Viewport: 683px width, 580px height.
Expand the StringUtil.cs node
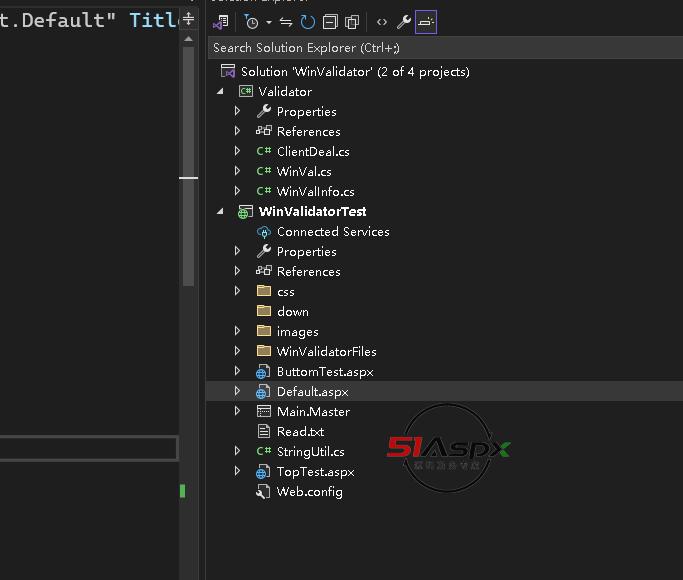pyautogui.click(x=237, y=452)
